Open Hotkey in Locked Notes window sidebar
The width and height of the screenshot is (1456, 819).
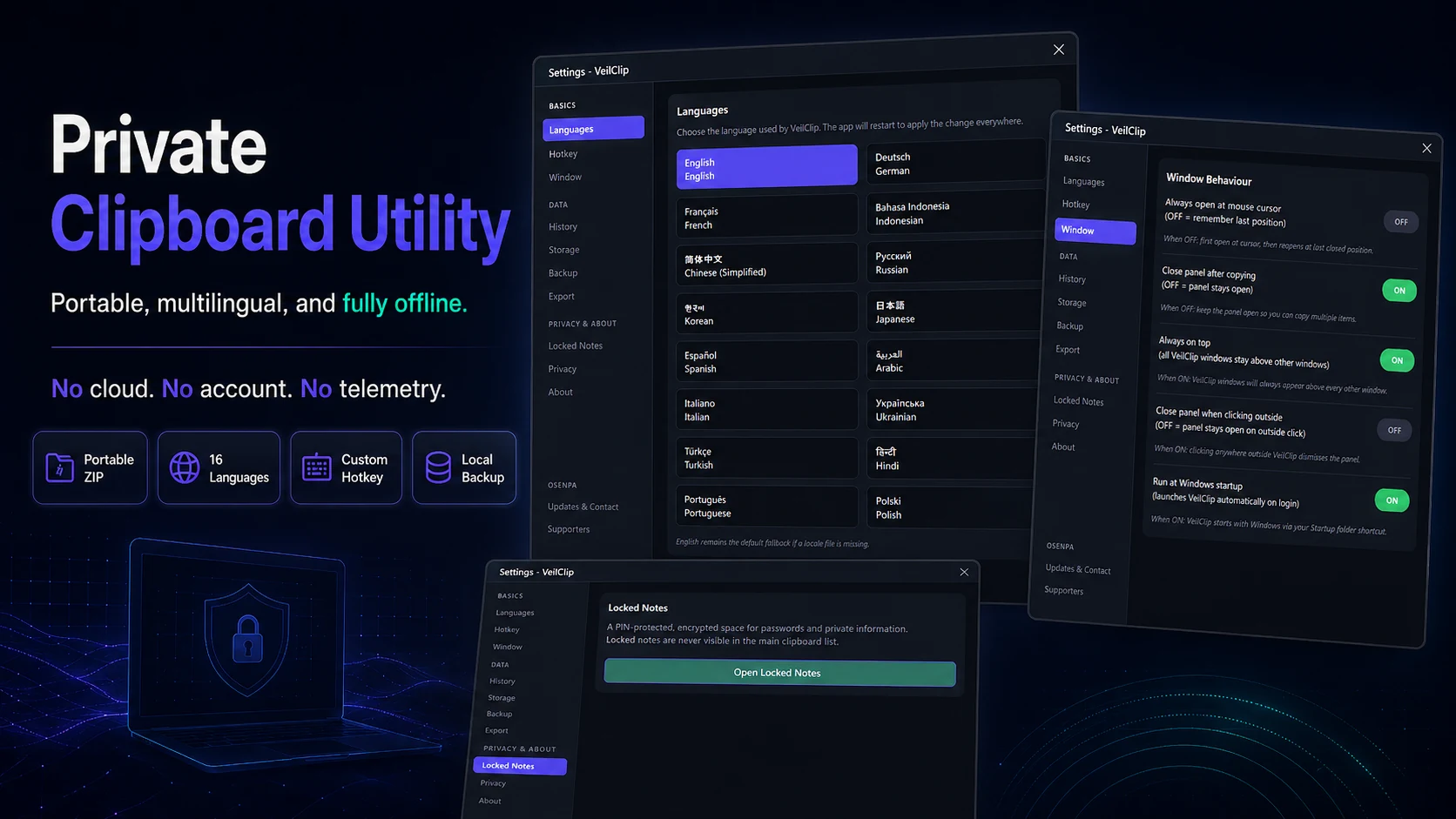[507, 629]
